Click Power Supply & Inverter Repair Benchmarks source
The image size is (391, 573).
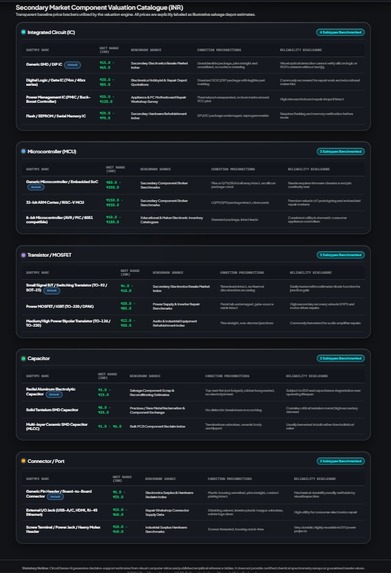(x=176, y=306)
